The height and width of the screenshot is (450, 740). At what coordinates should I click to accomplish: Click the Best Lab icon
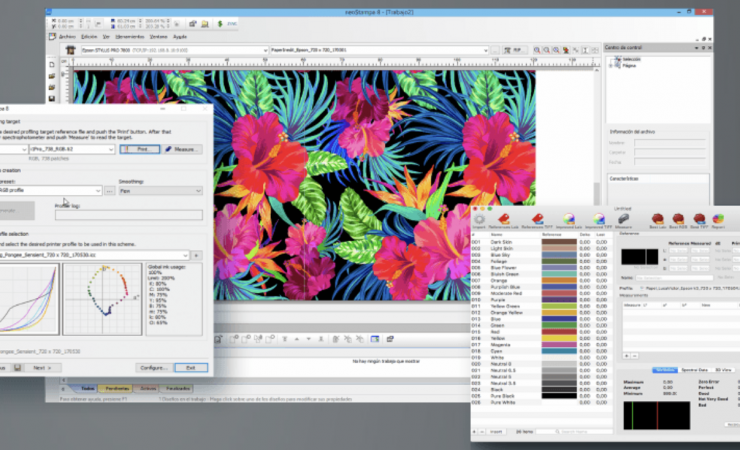pos(657,219)
